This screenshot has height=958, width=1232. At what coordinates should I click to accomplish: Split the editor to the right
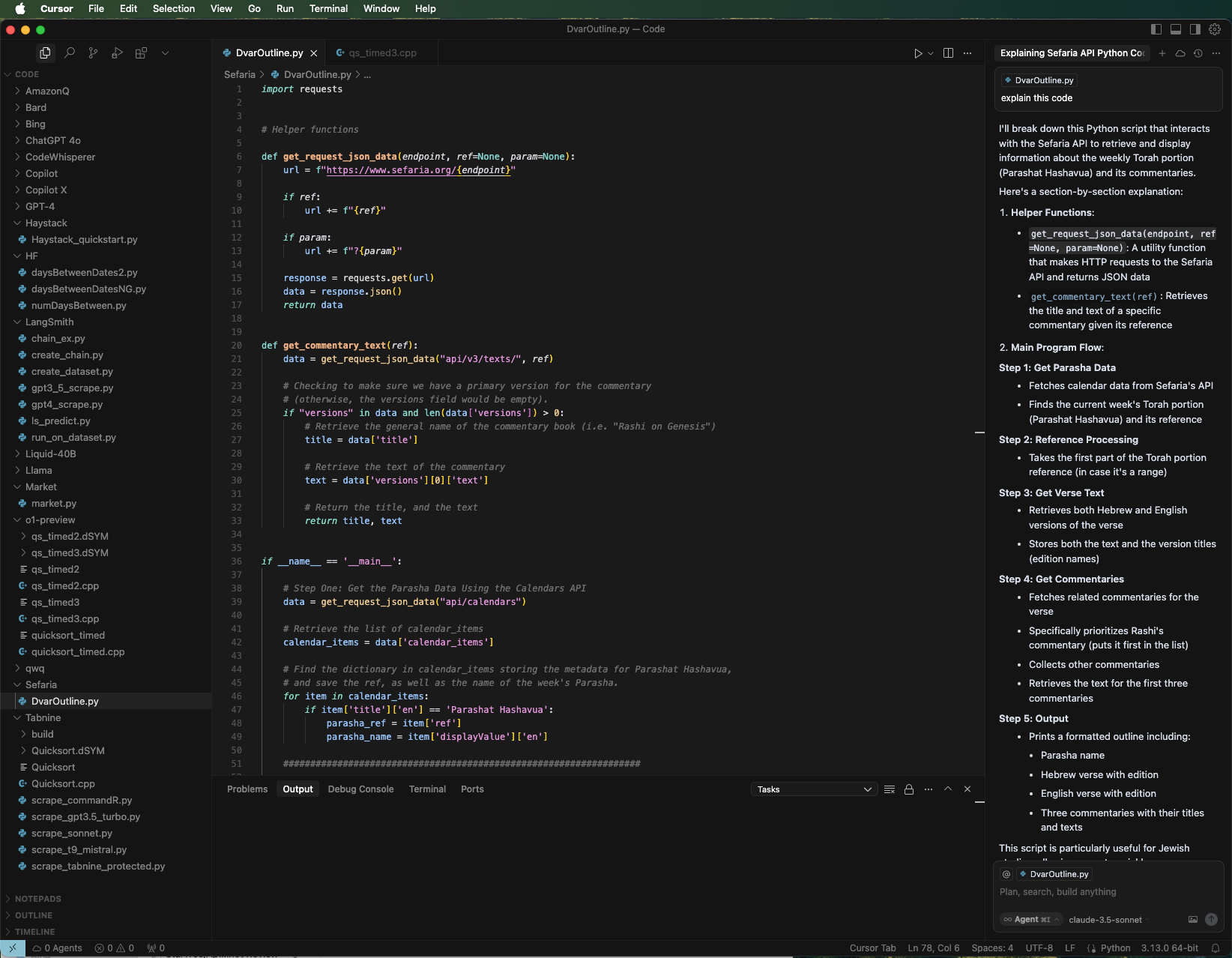(948, 53)
